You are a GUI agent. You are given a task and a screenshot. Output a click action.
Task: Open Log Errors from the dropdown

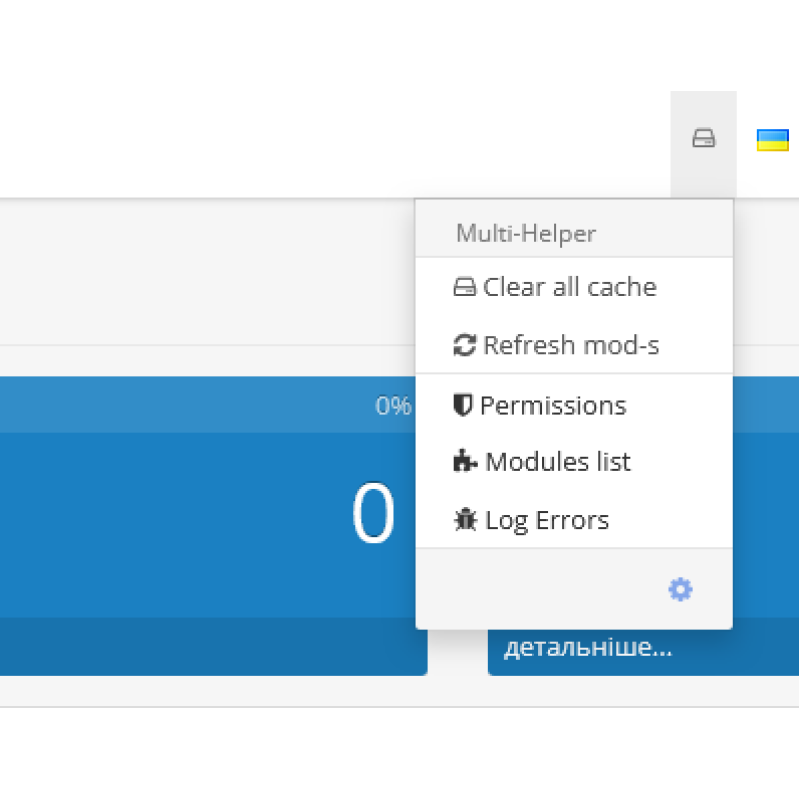[x=546, y=519]
